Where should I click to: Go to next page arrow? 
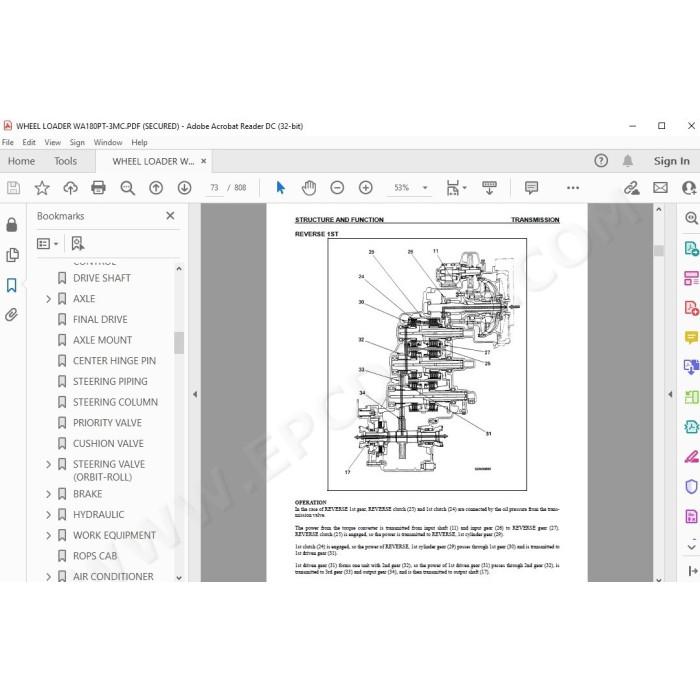pos(184,188)
